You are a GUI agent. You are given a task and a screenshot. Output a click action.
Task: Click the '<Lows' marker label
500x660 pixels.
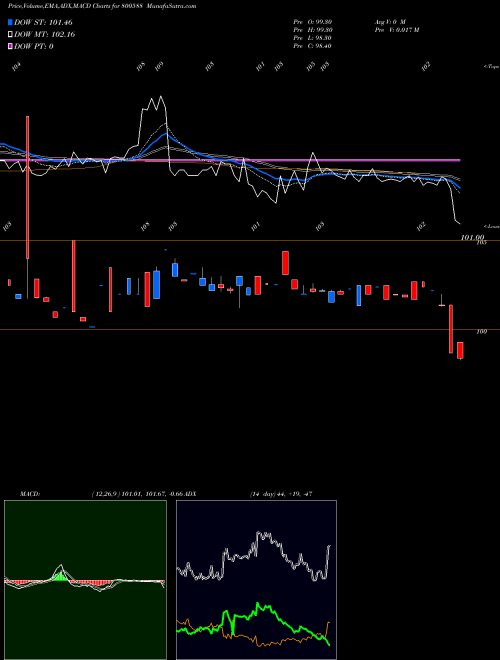[492, 226]
